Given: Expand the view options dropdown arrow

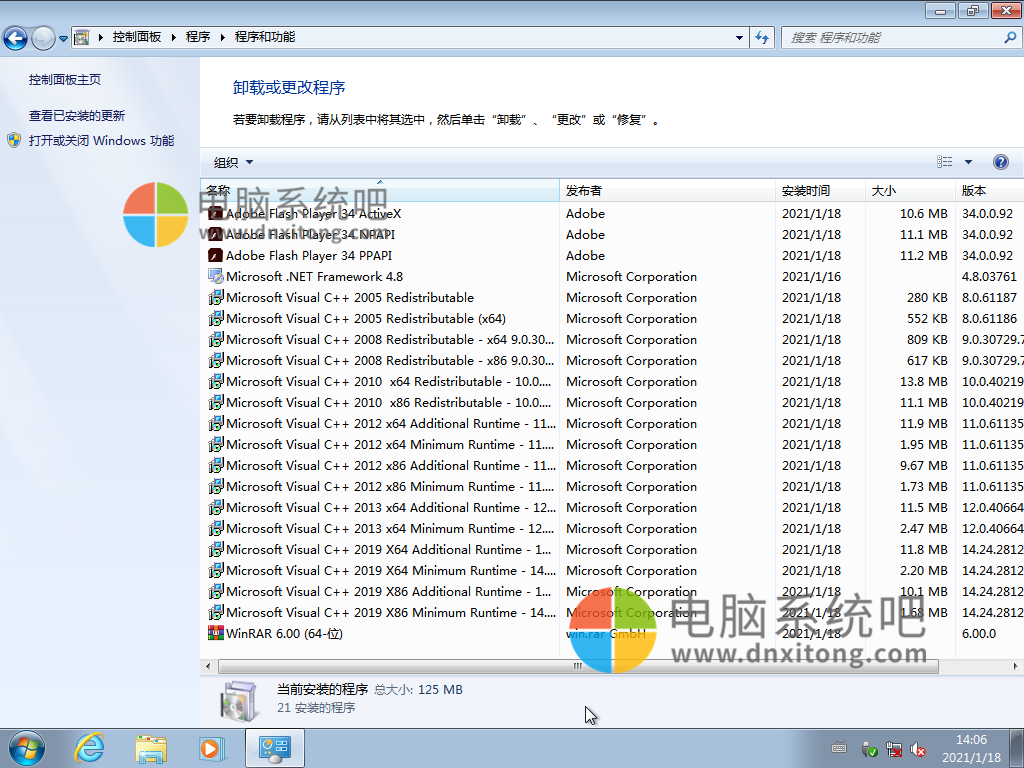Looking at the screenshot, I should pyautogui.click(x=968, y=162).
